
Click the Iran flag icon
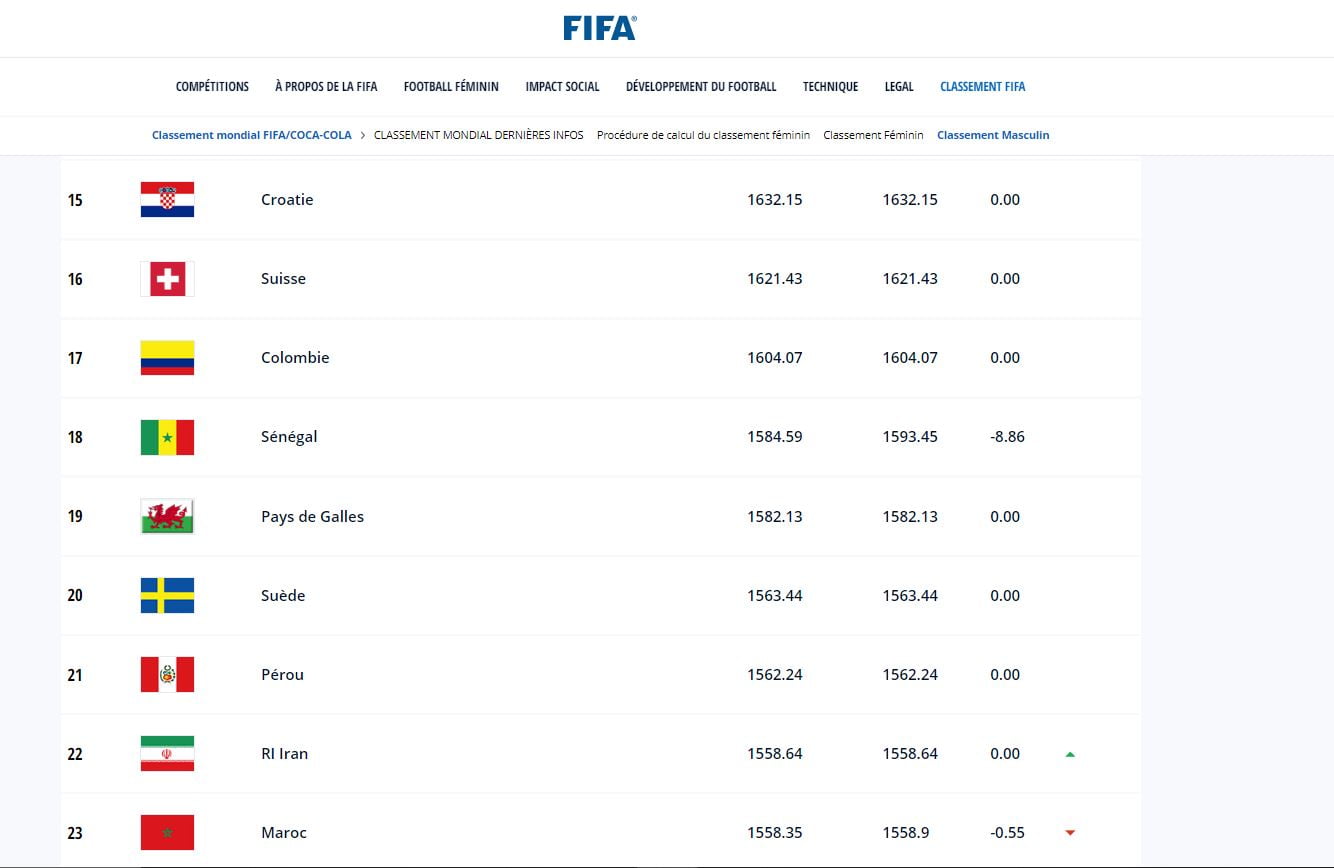[167, 753]
